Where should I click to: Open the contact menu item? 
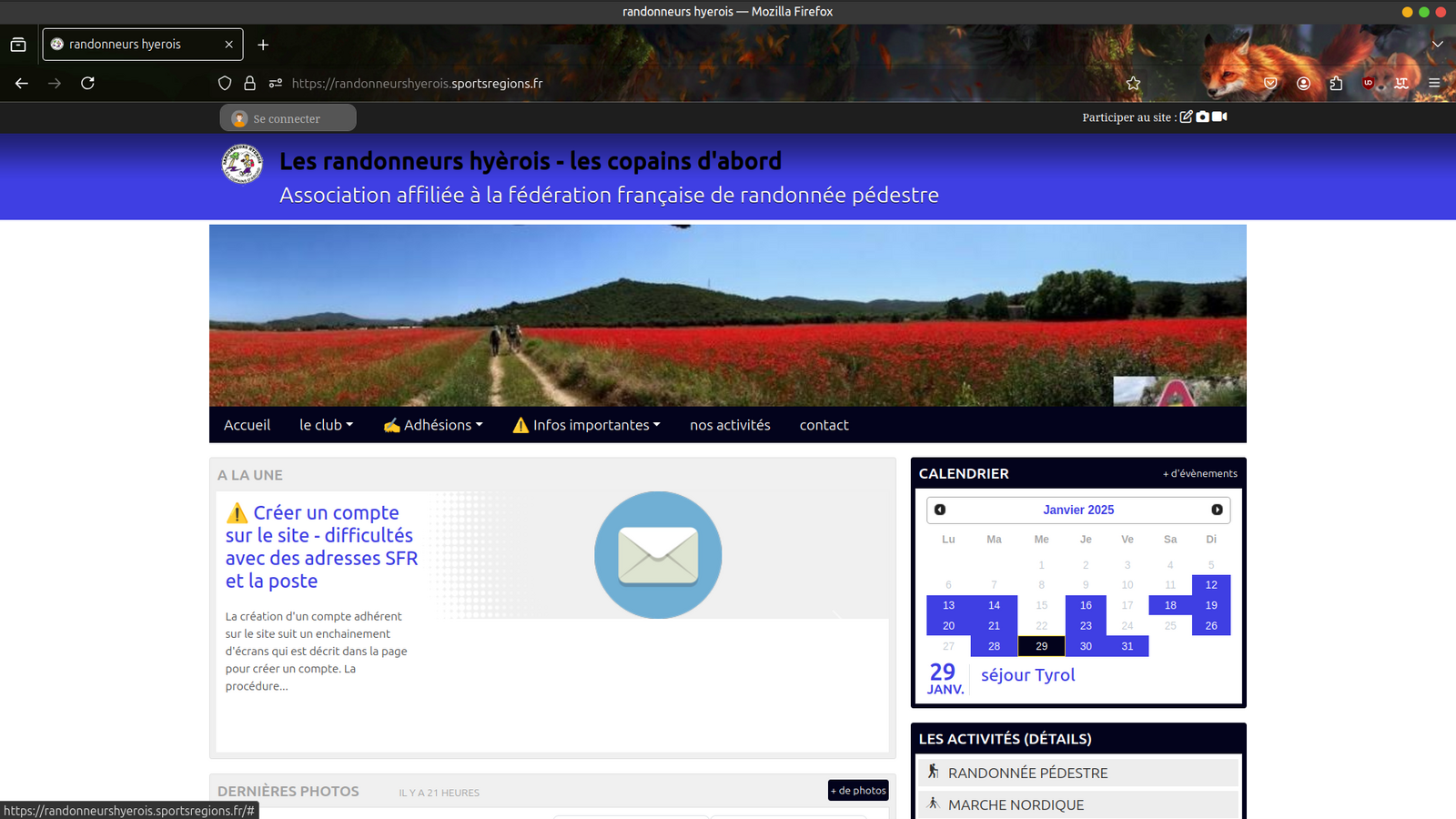824,425
